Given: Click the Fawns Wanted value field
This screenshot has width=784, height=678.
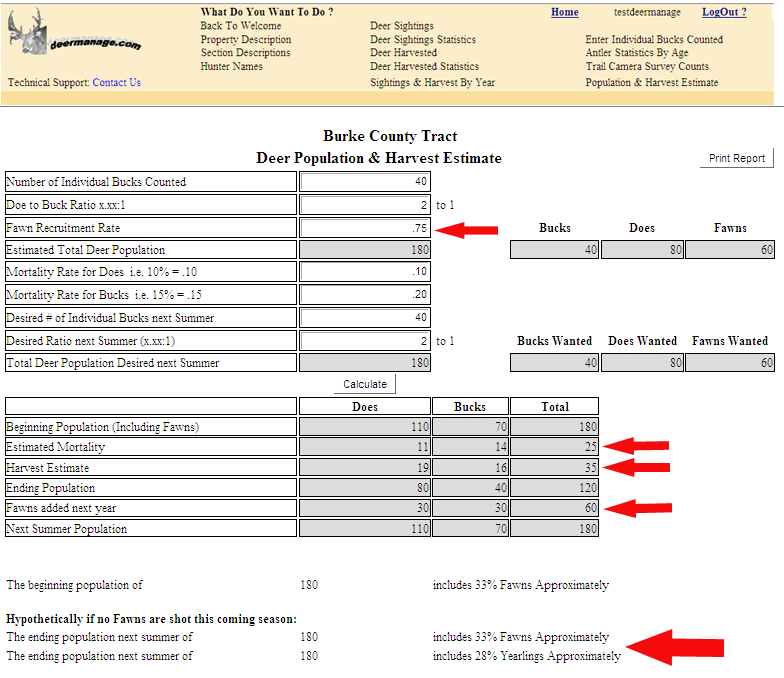Looking at the screenshot, I should (730, 362).
